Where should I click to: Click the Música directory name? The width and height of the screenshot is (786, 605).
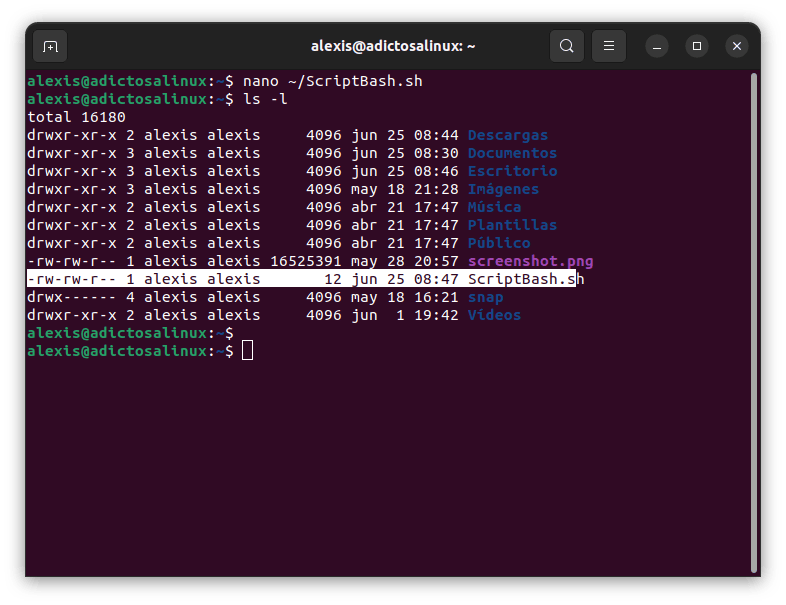tap(494, 207)
